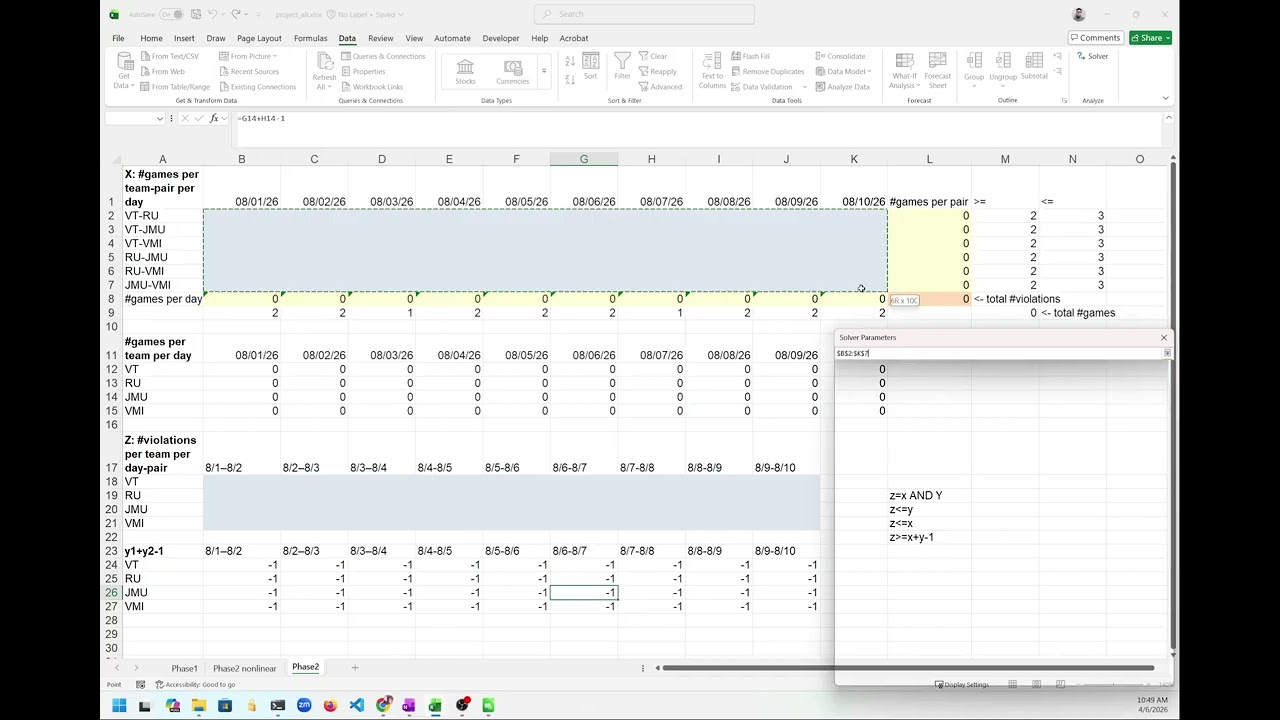Image resolution: width=1280 pixels, height=720 pixels.
Task: Click Display Settings in status bar
Action: click(962, 685)
